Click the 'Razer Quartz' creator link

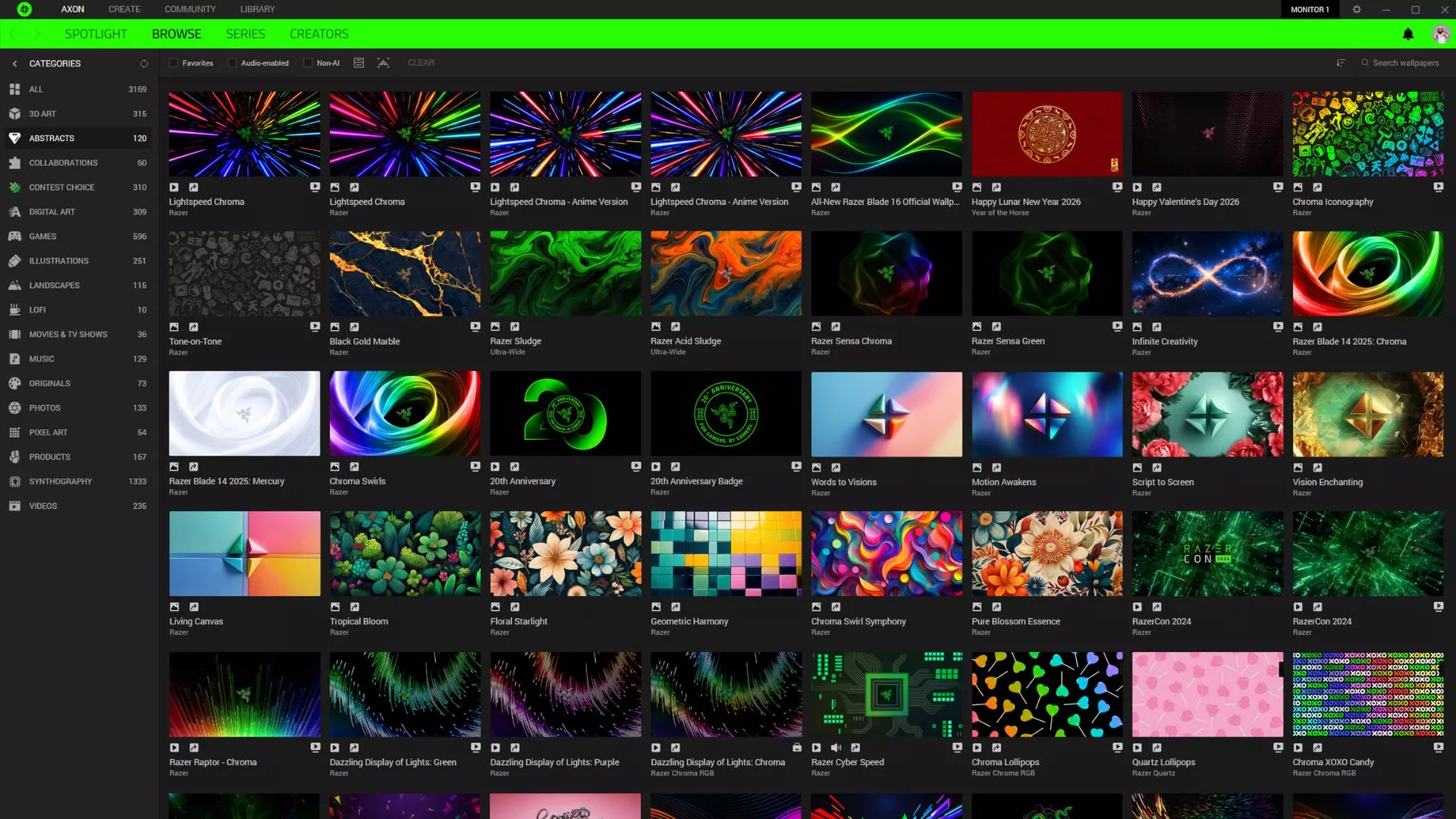(1153, 773)
